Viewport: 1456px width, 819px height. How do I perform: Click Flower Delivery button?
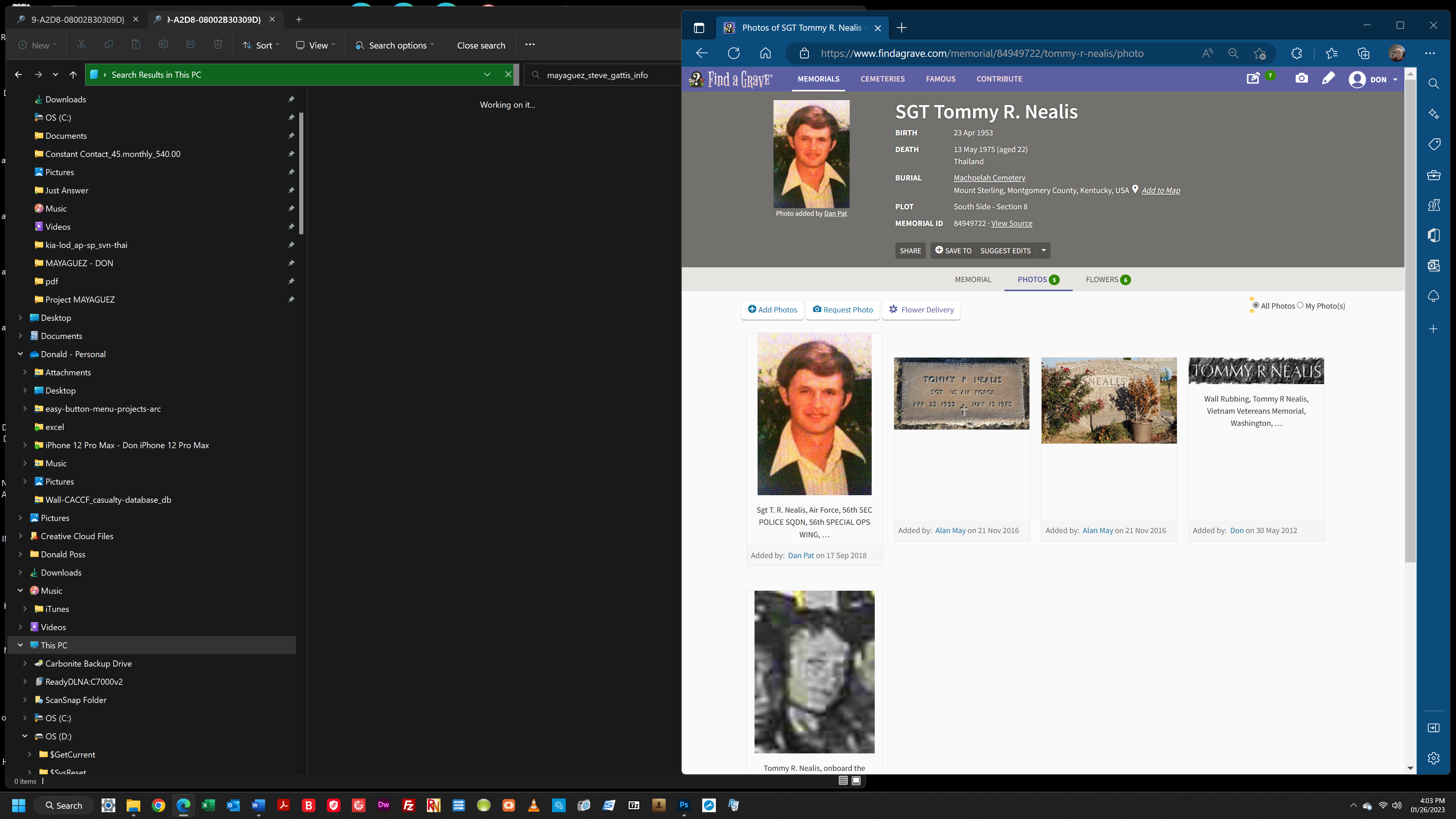[x=921, y=310]
